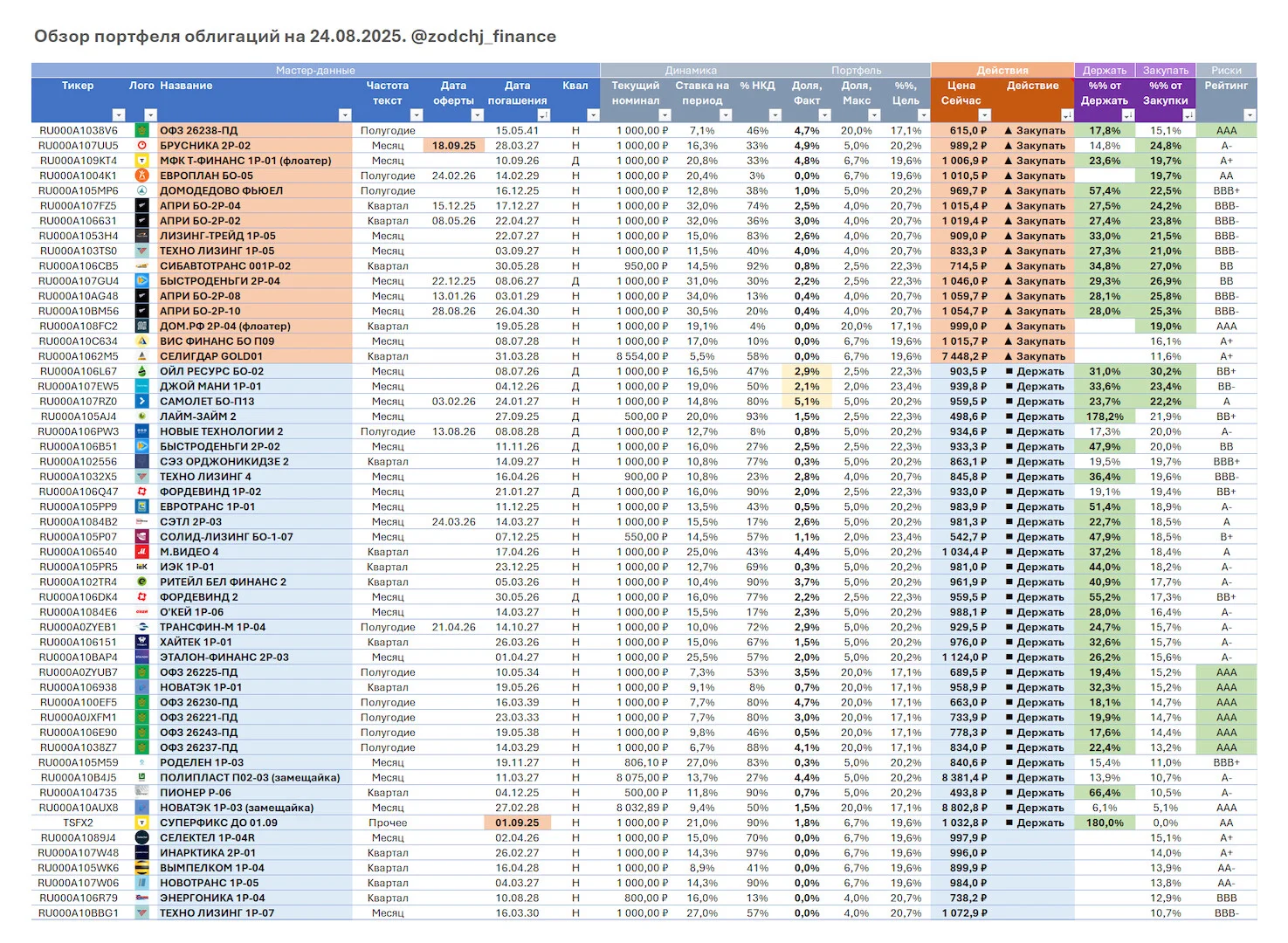
Task: Select the Действия group header
Action: [x=1002, y=70]
